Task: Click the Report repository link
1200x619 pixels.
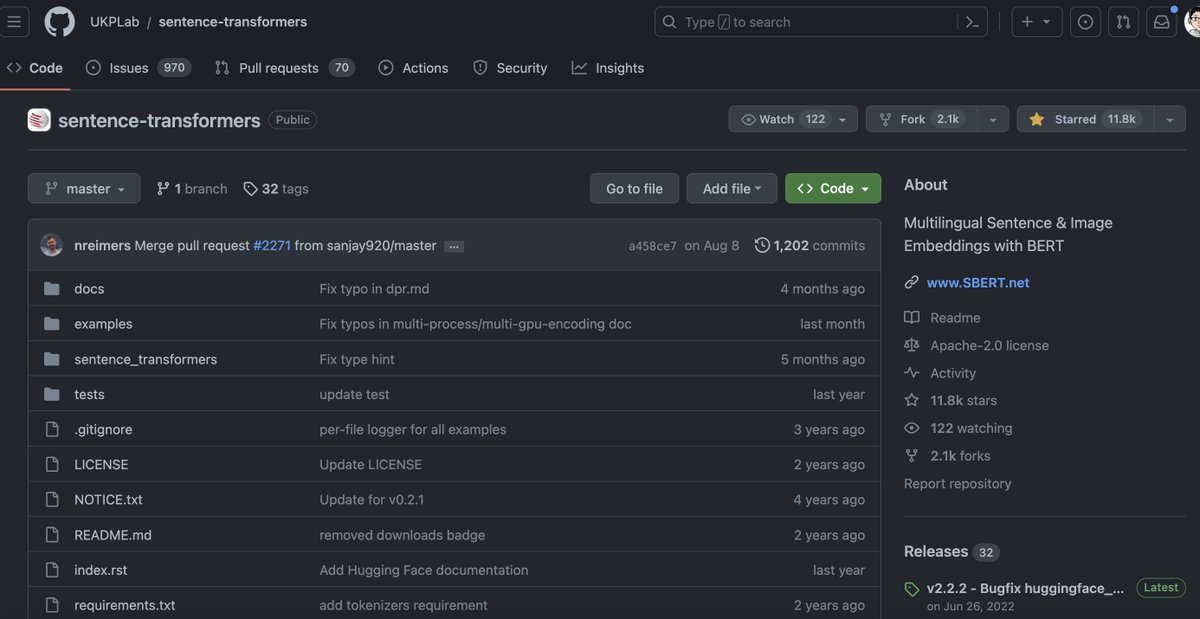Action: 957,484
